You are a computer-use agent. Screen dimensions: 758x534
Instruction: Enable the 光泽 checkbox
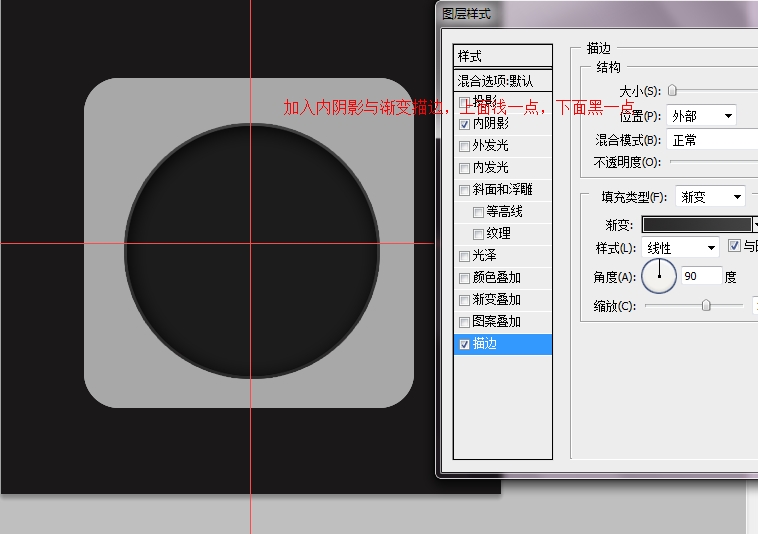pyautogui.click(x=465, y=256)
